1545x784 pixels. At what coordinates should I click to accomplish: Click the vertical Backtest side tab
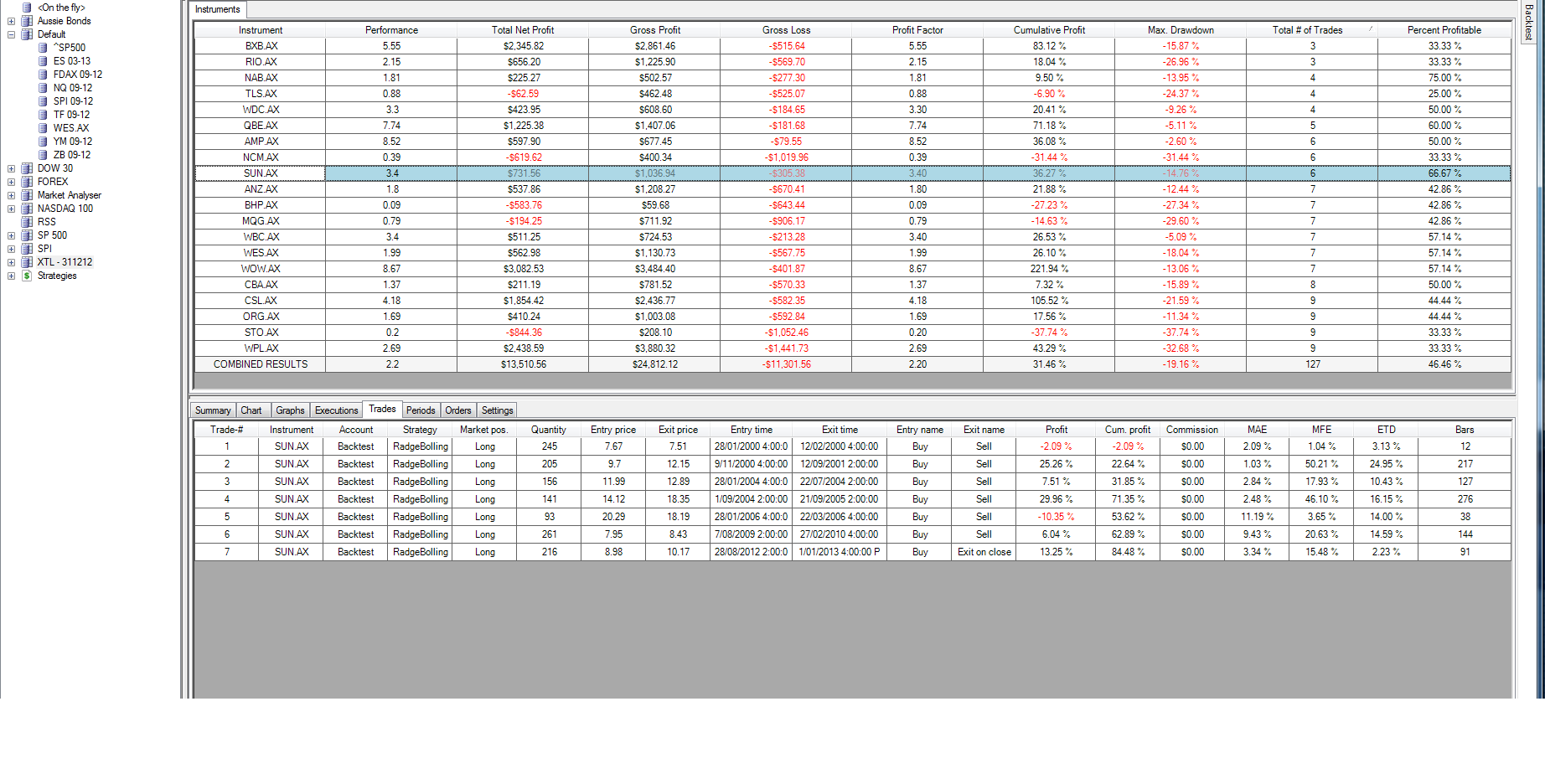1529,22
